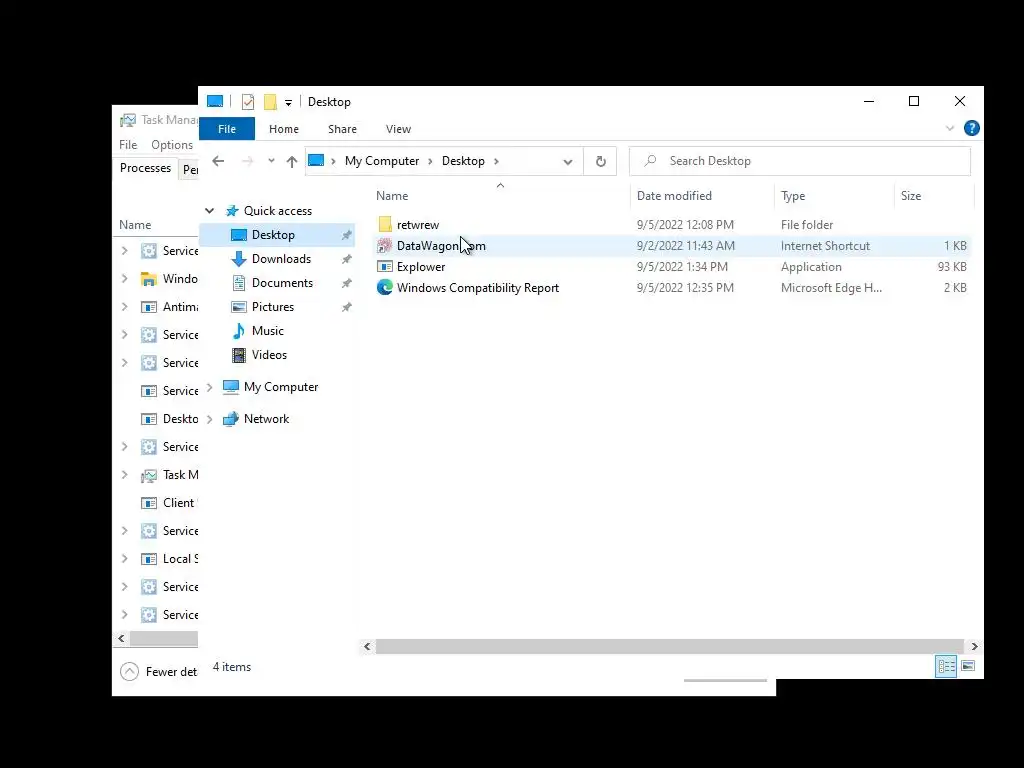Select the Windows Compatibility Report Edge icon

pyautogui.click(x=385, y=287)
